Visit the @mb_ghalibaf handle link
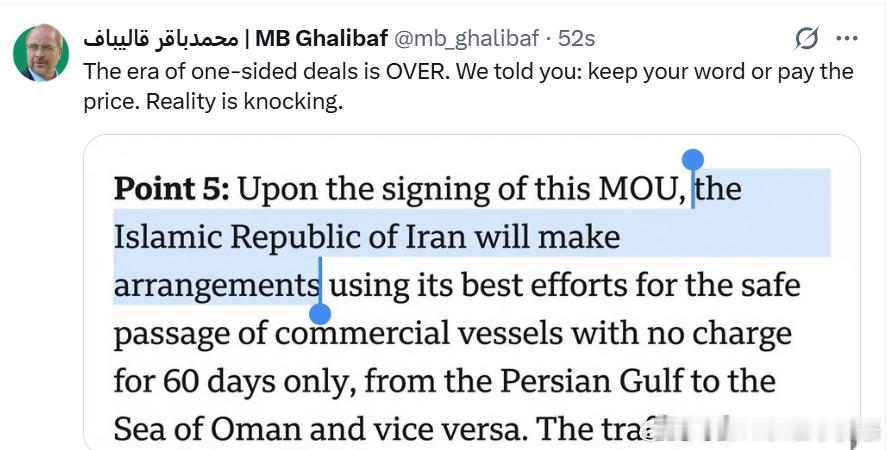890x450 pixels. click(x=466, y=39)
